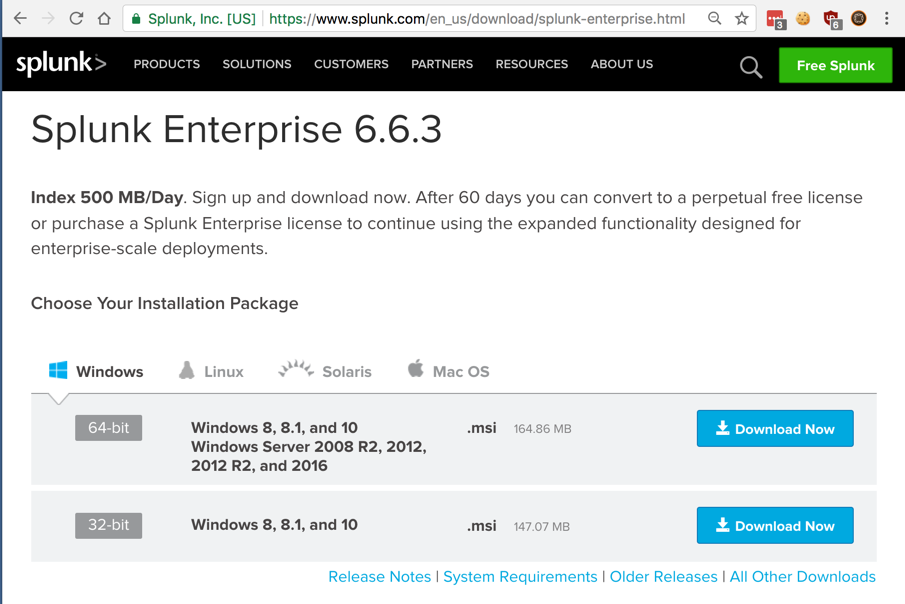
Task: Bookmark this page with the star icon
Action: coord(742,18)
